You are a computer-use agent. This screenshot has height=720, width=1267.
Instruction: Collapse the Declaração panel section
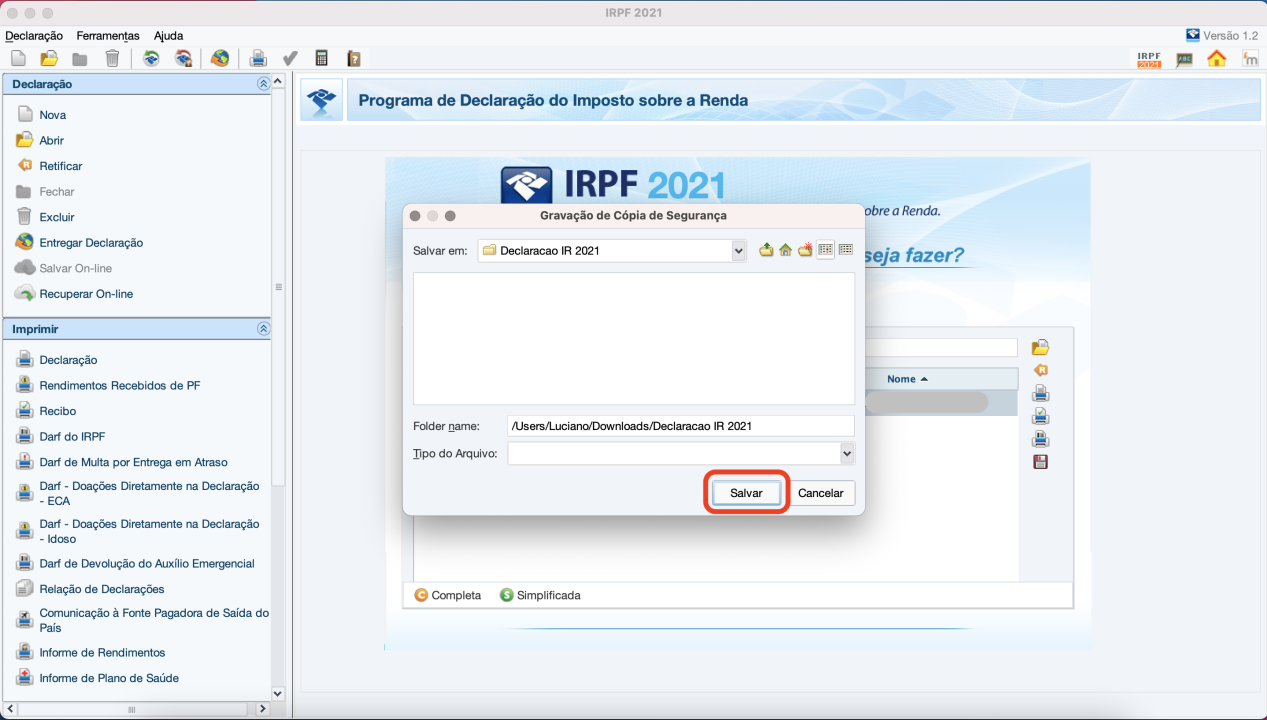pos(263,84)
